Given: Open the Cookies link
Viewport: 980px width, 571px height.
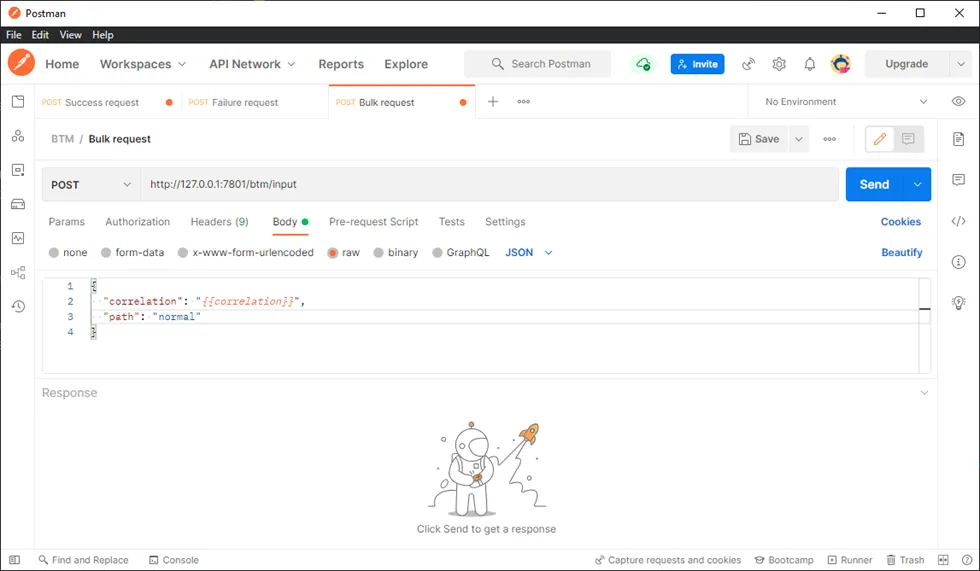Looking at the screenshot, I should point(901,222).
